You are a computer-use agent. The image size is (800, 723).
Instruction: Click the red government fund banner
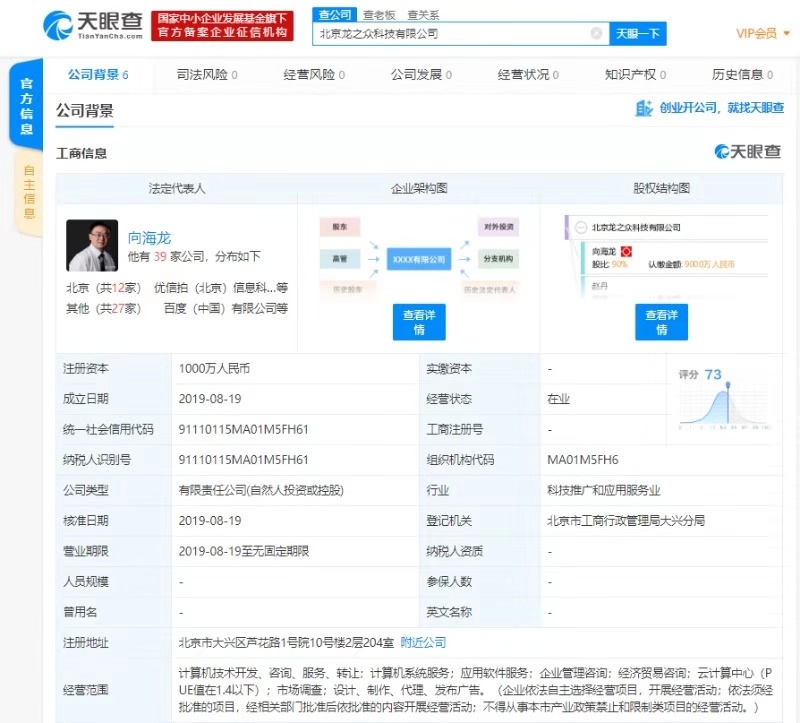point(222,26)
